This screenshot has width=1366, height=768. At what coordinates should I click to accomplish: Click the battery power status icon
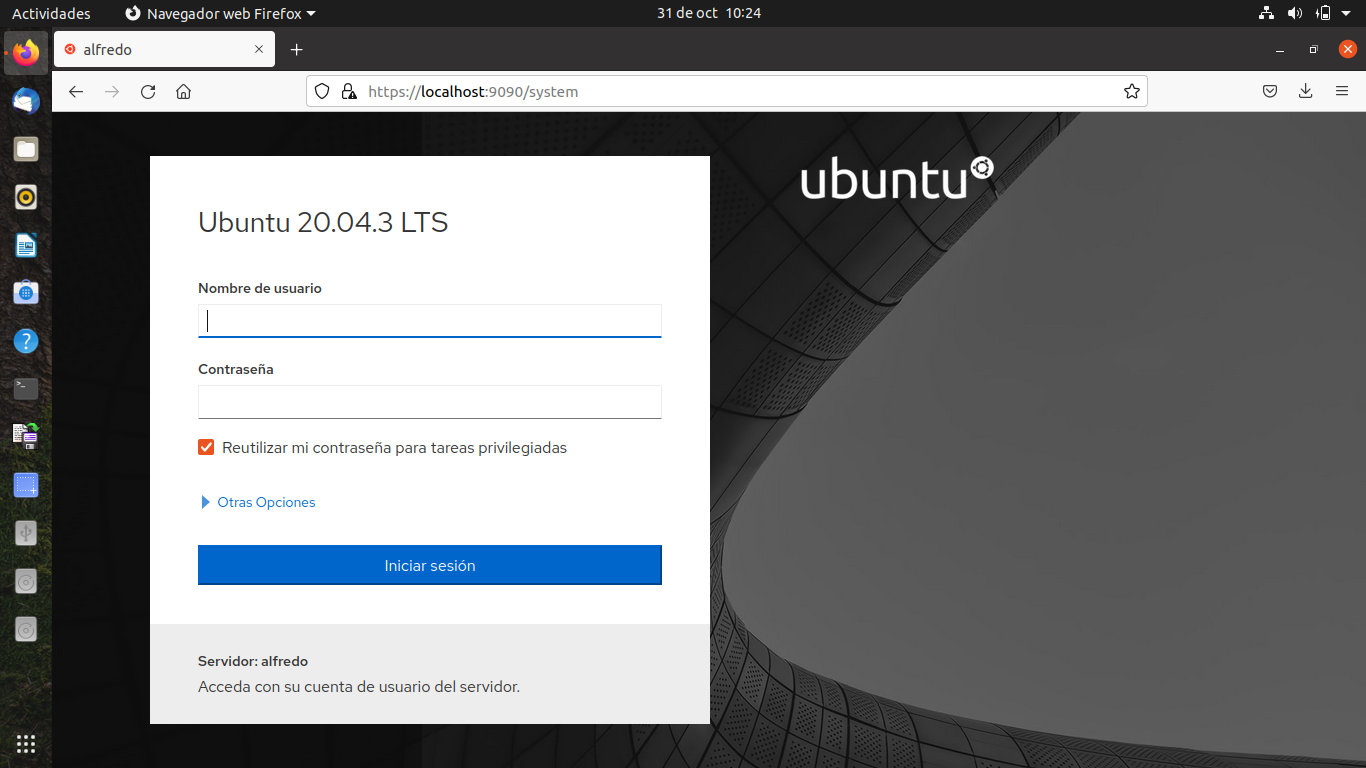point(1323,13)
